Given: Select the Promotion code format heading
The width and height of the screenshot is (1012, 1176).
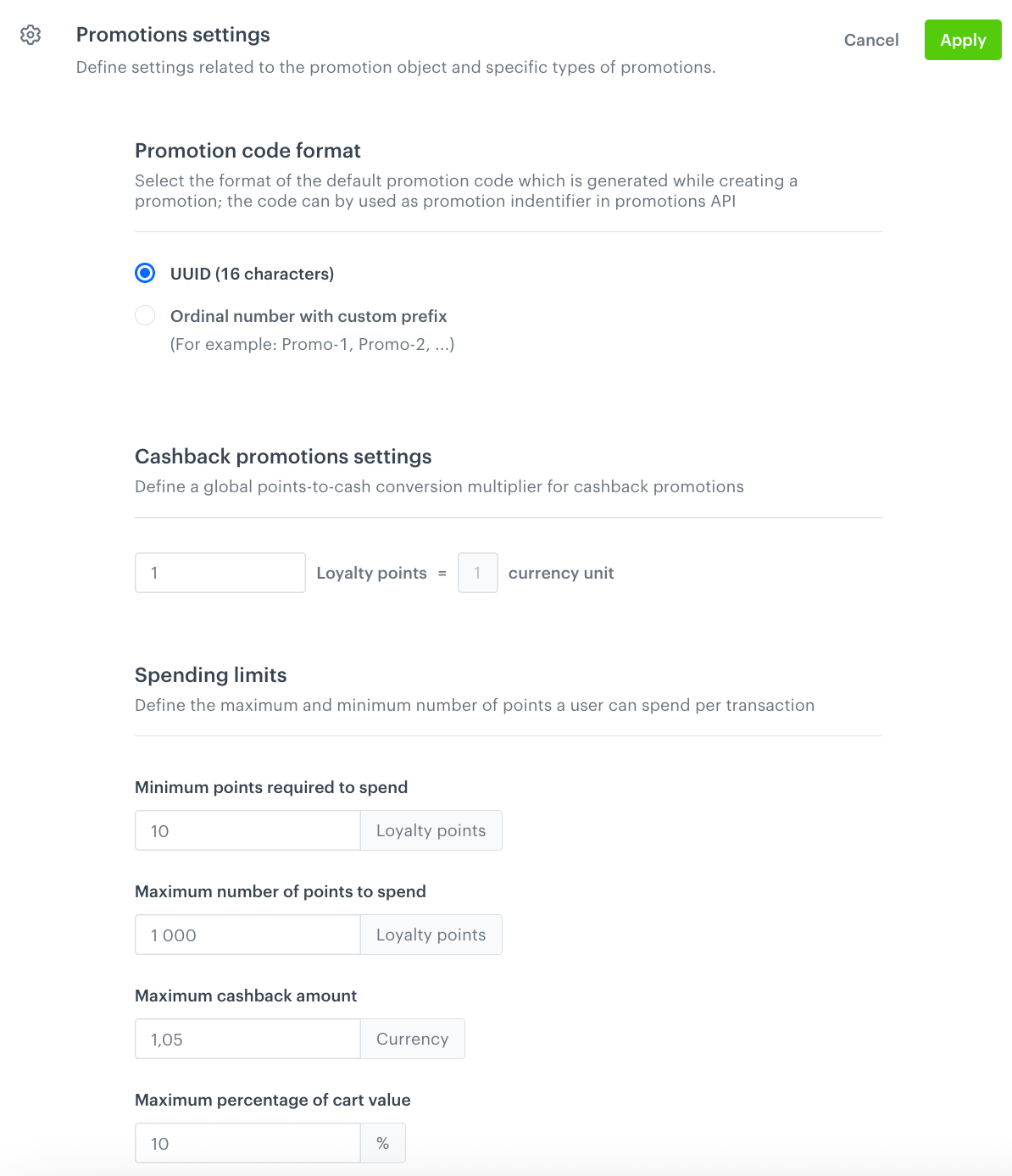Looking at the screenshot, I should (247, 151).
